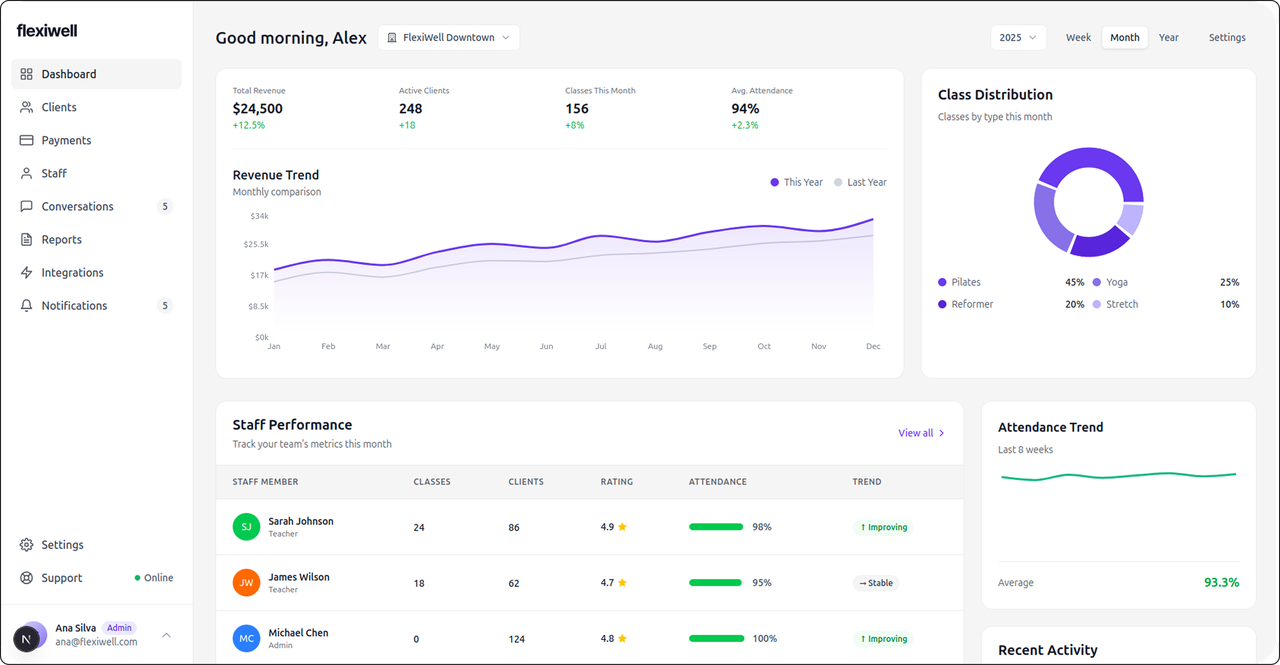The width and height of the screenshot is (1280, 665).
Task: Open the Staff icon in sidebar
Action: (26, 173)
